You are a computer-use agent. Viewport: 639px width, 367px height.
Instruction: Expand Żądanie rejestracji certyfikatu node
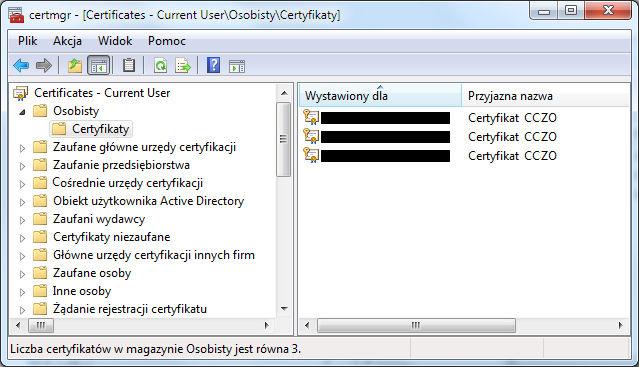coord(22,310)
